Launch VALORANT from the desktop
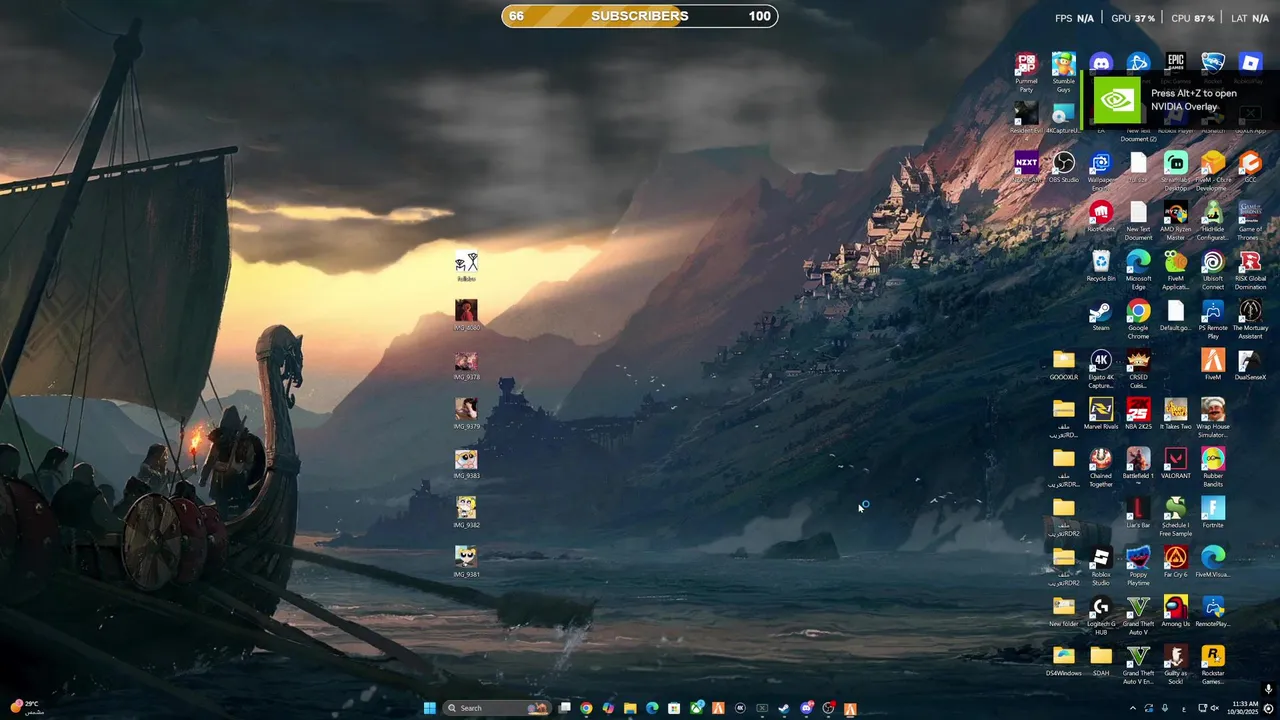 (1175, 462)
